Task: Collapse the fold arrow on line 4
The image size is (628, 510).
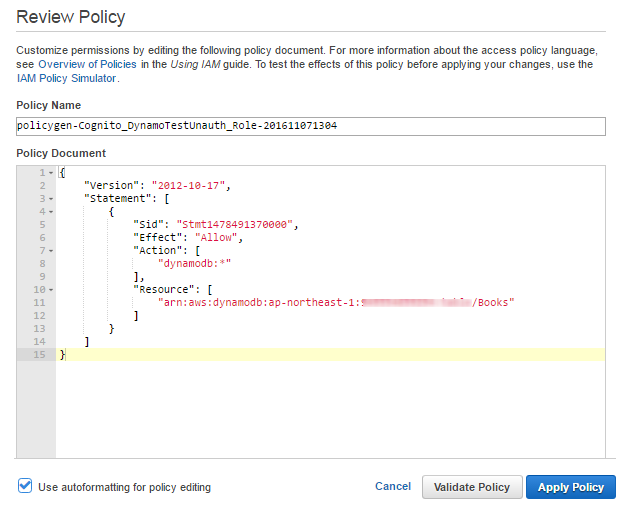Action: (x=51, y=212)
